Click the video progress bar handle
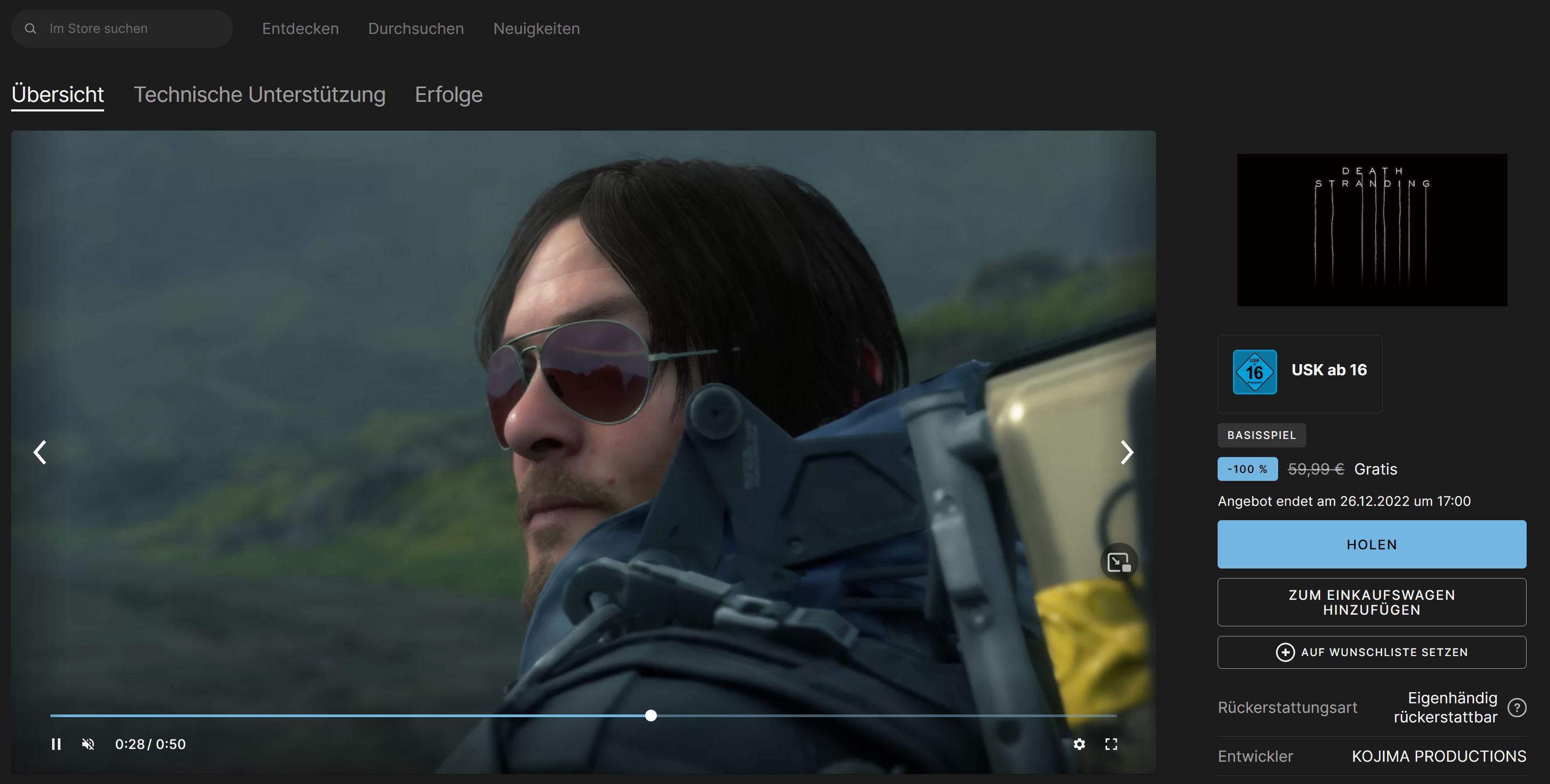The width and height of the screenshot is (1550, 784). click(x=650, y=716)
